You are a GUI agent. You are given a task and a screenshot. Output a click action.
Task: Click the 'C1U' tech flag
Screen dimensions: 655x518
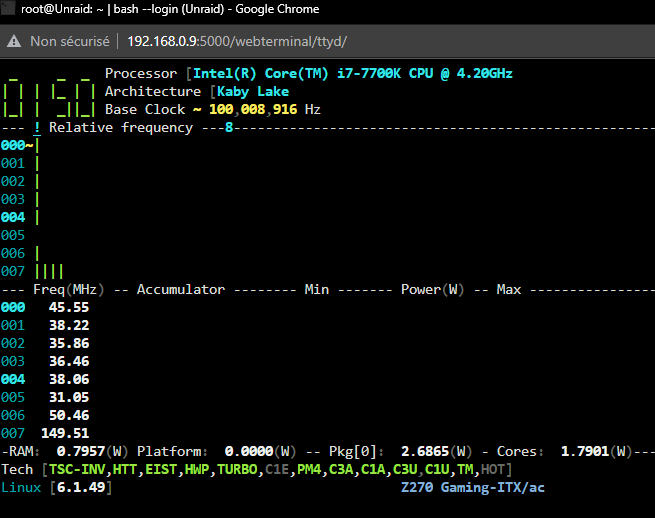click(437, 470)
